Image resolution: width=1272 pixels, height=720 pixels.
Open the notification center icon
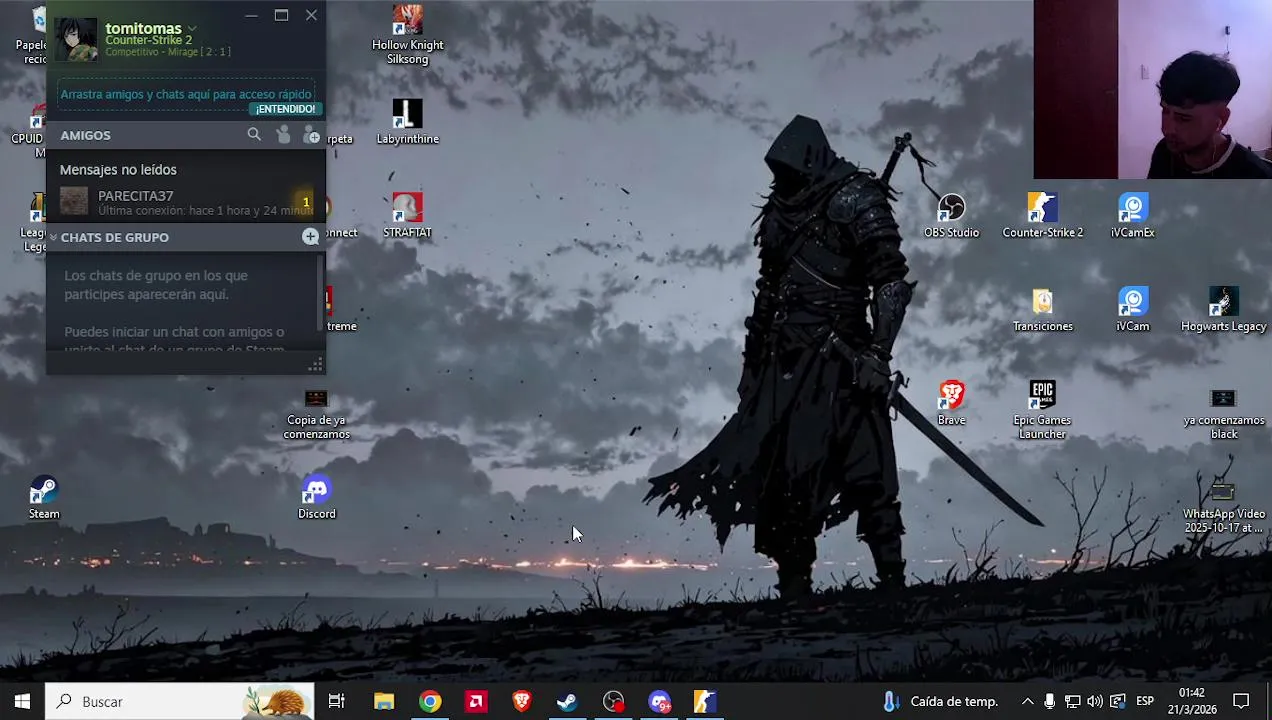click(x=1241, y=702)
